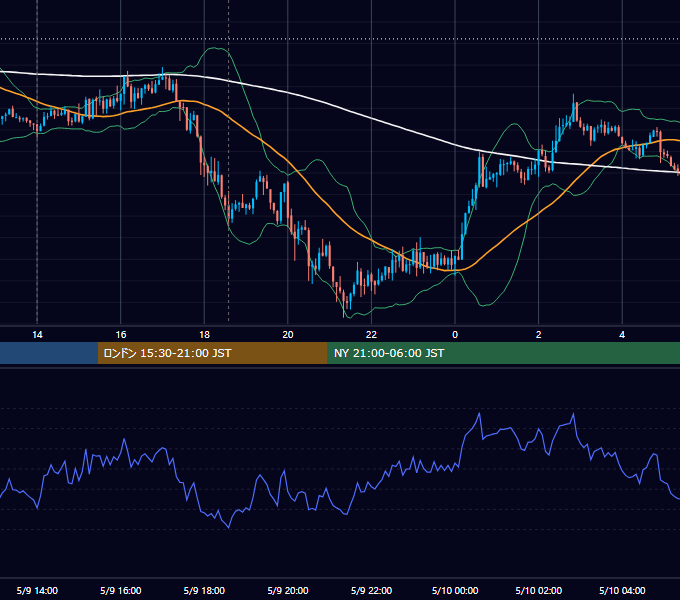Click the 5/10 02:00 date label
Viewport: 680px width, 600px height.
tap(538, 590)
